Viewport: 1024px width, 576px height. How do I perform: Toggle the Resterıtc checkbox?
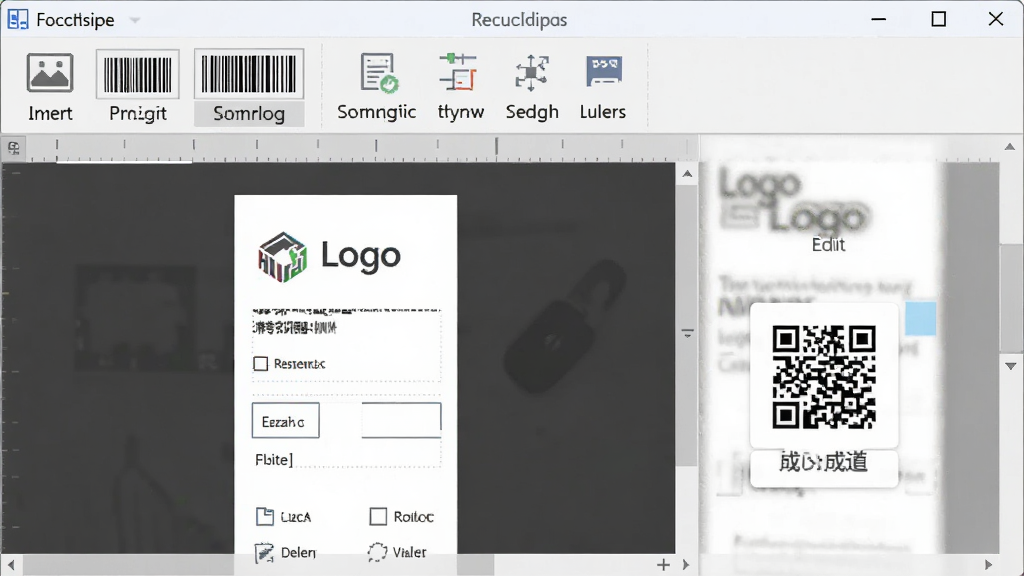point(261,363)
